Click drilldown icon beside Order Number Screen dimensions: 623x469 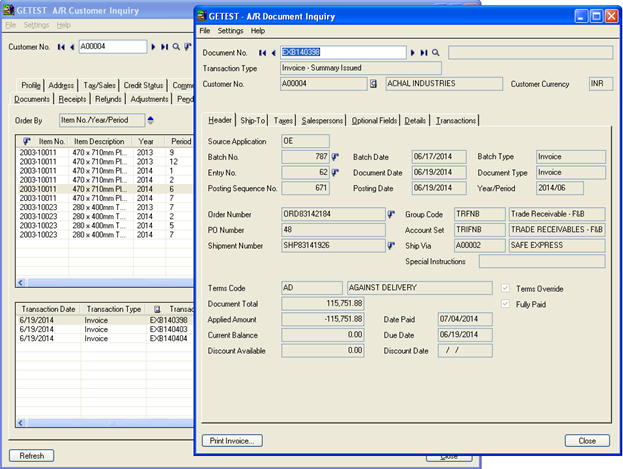point(391,213)
